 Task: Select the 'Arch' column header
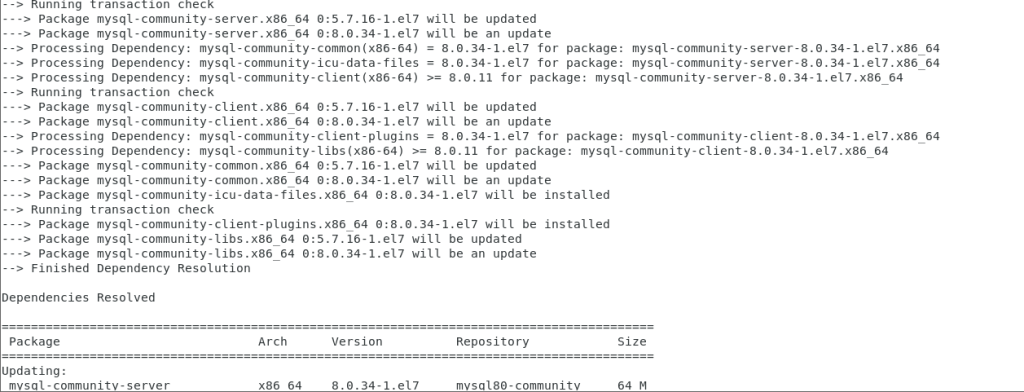272,342
